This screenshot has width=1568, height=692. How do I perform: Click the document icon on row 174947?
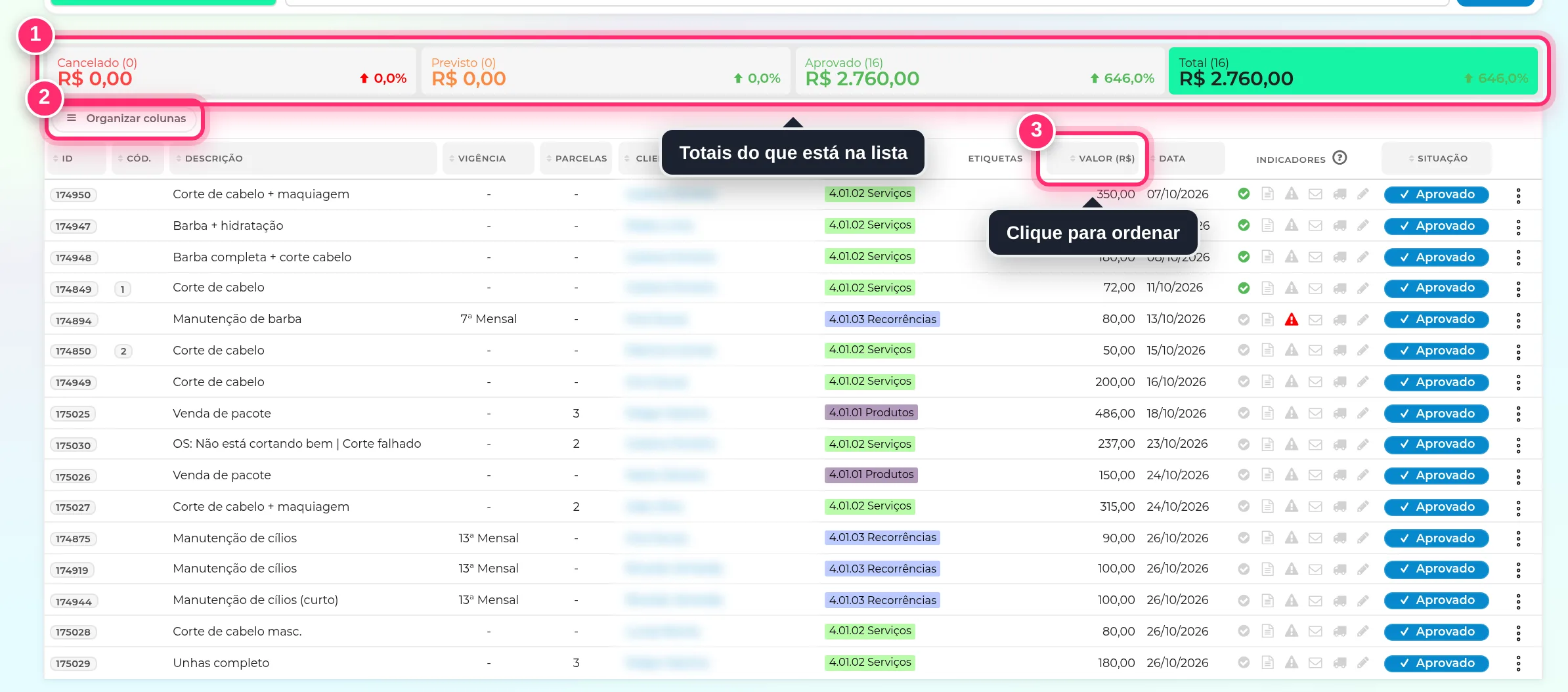point(1268,225)
